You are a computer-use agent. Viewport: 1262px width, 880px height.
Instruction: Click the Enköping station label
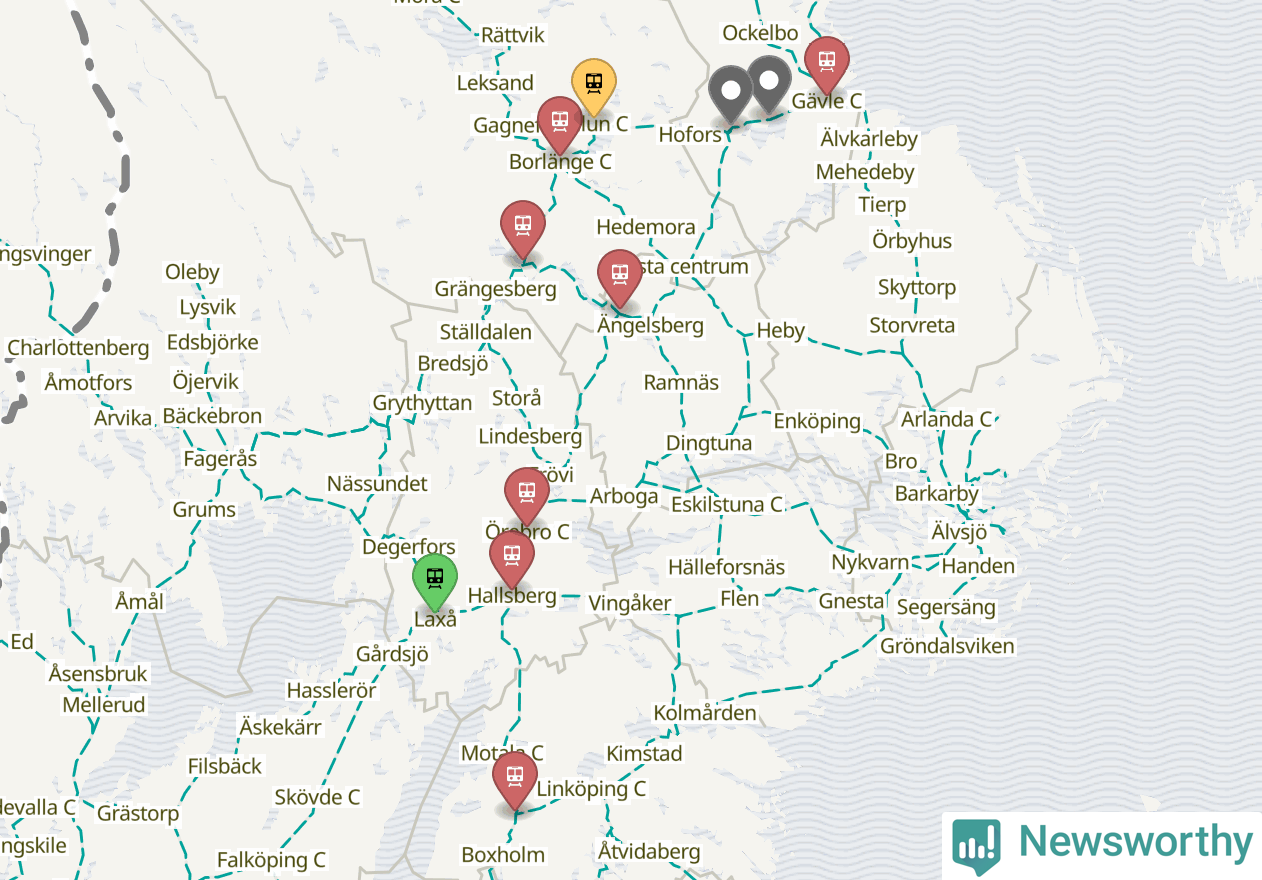(x=817, y=421)
